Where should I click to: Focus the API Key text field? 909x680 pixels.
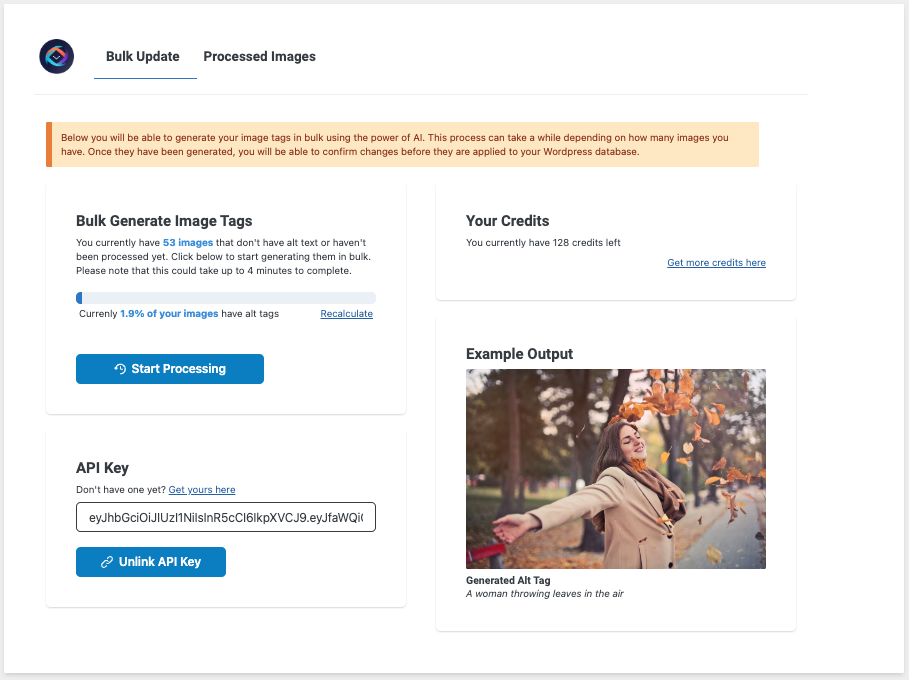click(226, 517)
